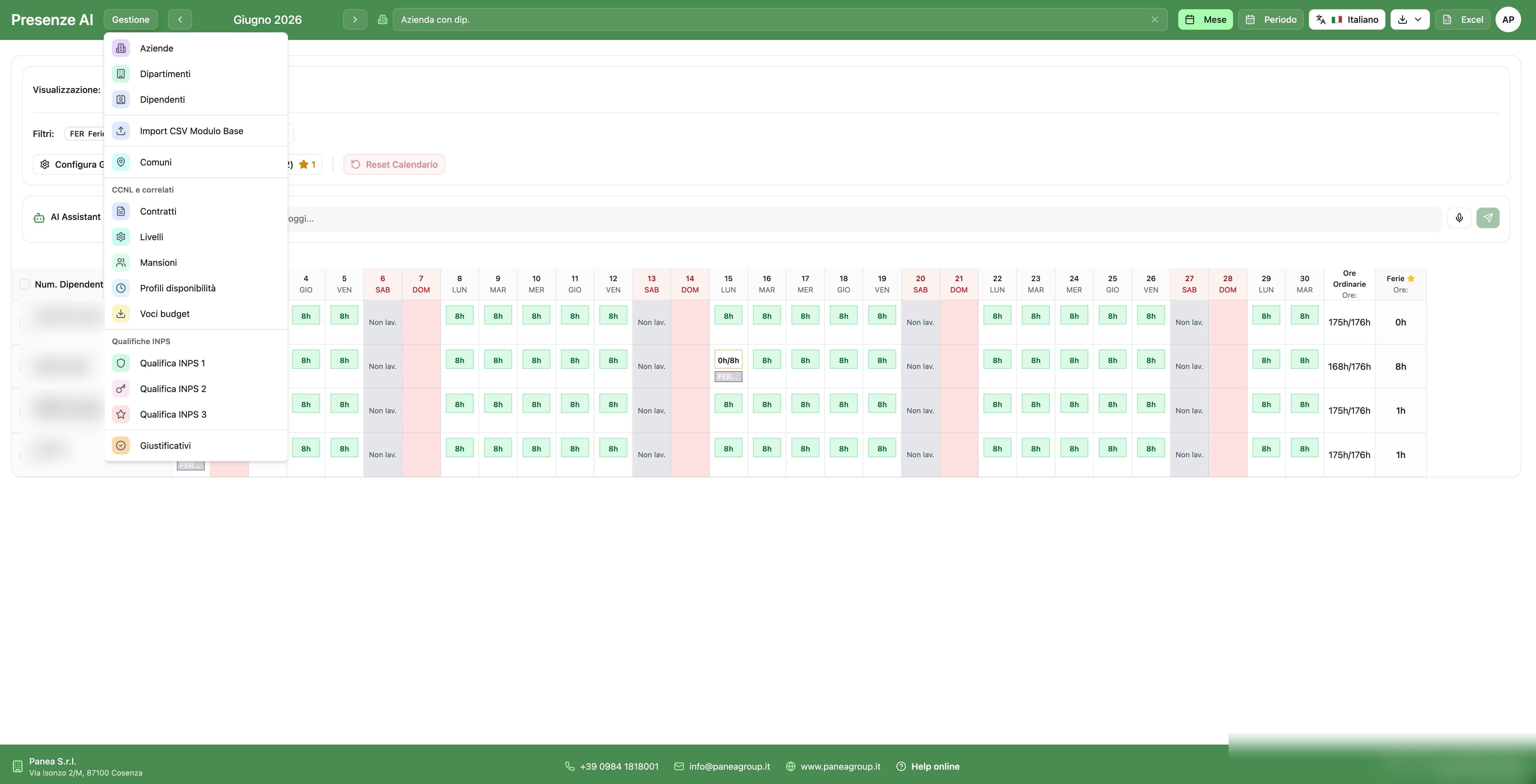Click the Contratti document icon

tap(121, 212)
